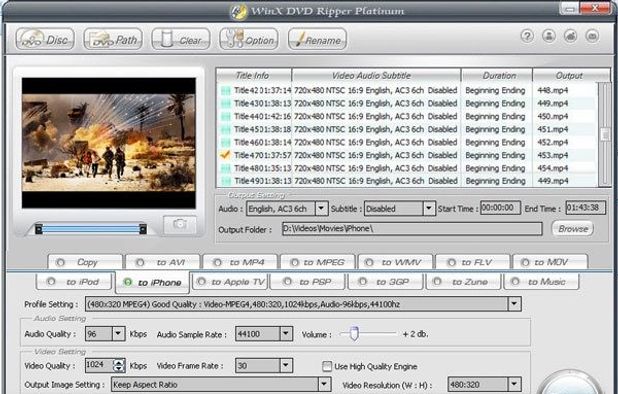
Task: Check the Title46 row checkbox icon
Action: pyautogui.click(x=226, y=143)
